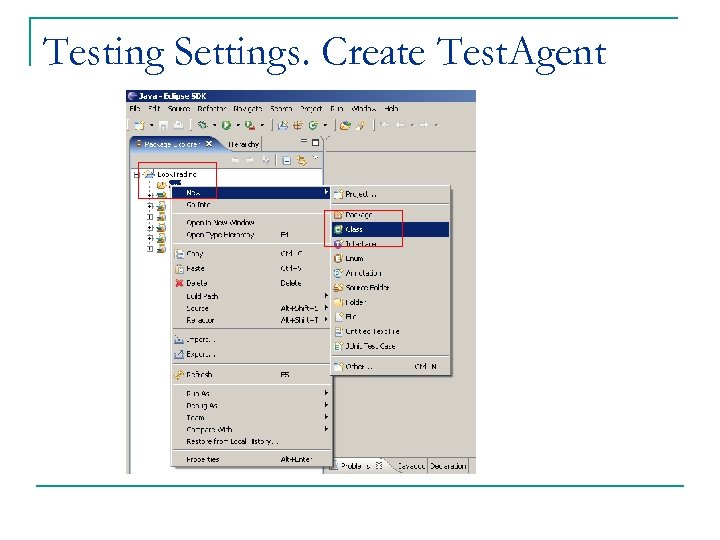Open the Run As submenu
The image size is (720, 540).
(251, 394)
